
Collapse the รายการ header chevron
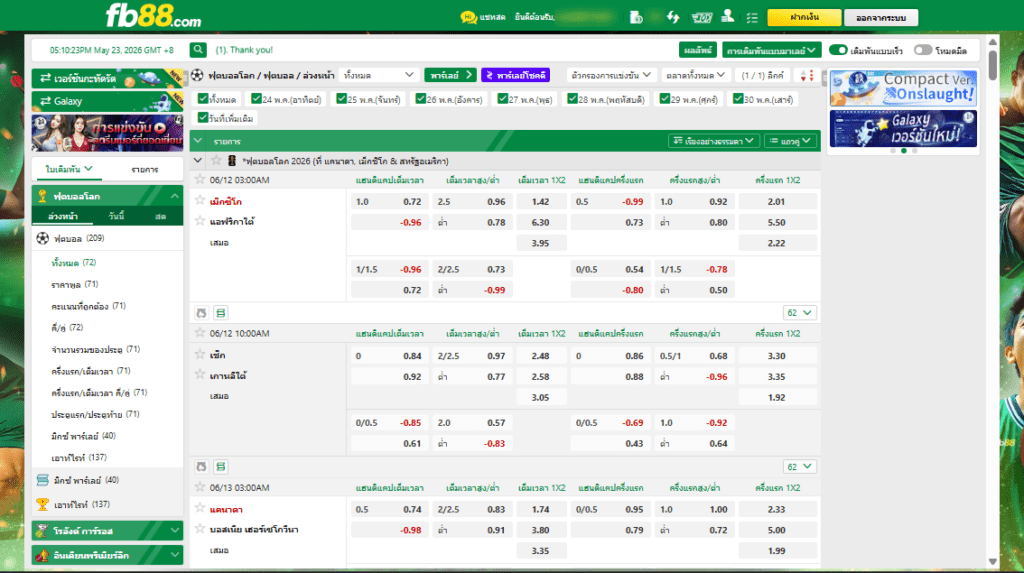pos(198,140)
